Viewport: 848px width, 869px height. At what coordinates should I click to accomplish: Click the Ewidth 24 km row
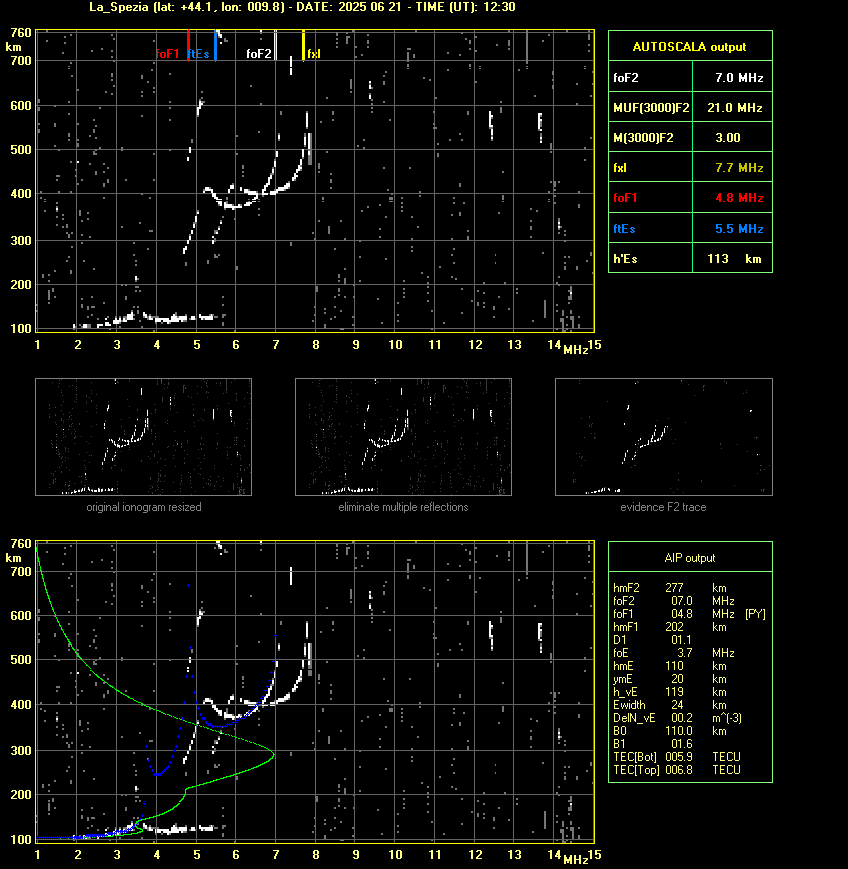(670, 705)
